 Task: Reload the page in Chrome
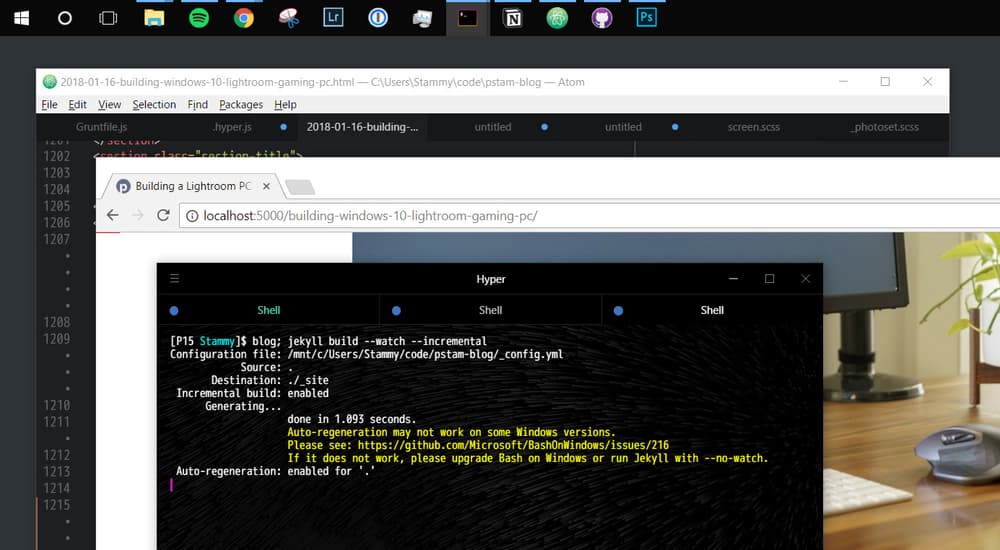point(163,215)
